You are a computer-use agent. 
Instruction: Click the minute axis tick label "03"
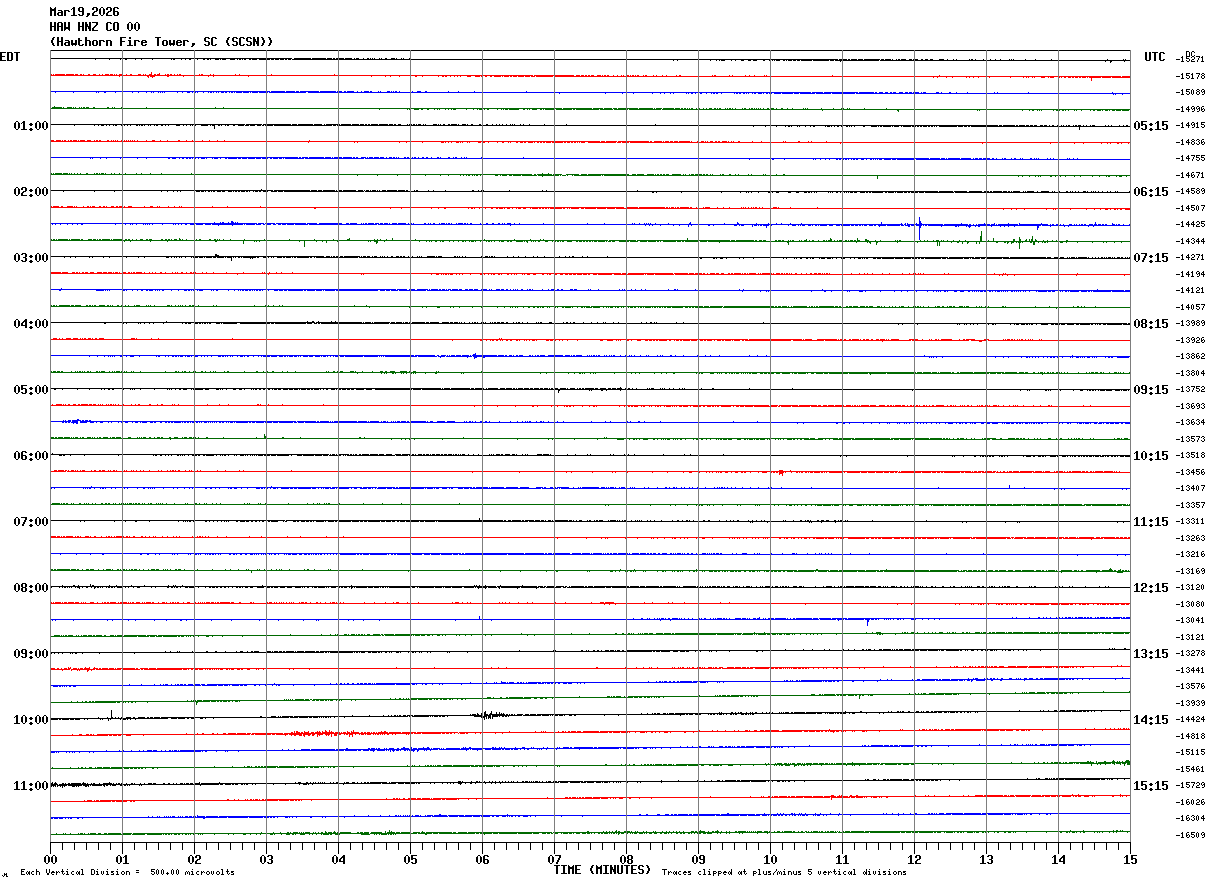click(266, 859)
